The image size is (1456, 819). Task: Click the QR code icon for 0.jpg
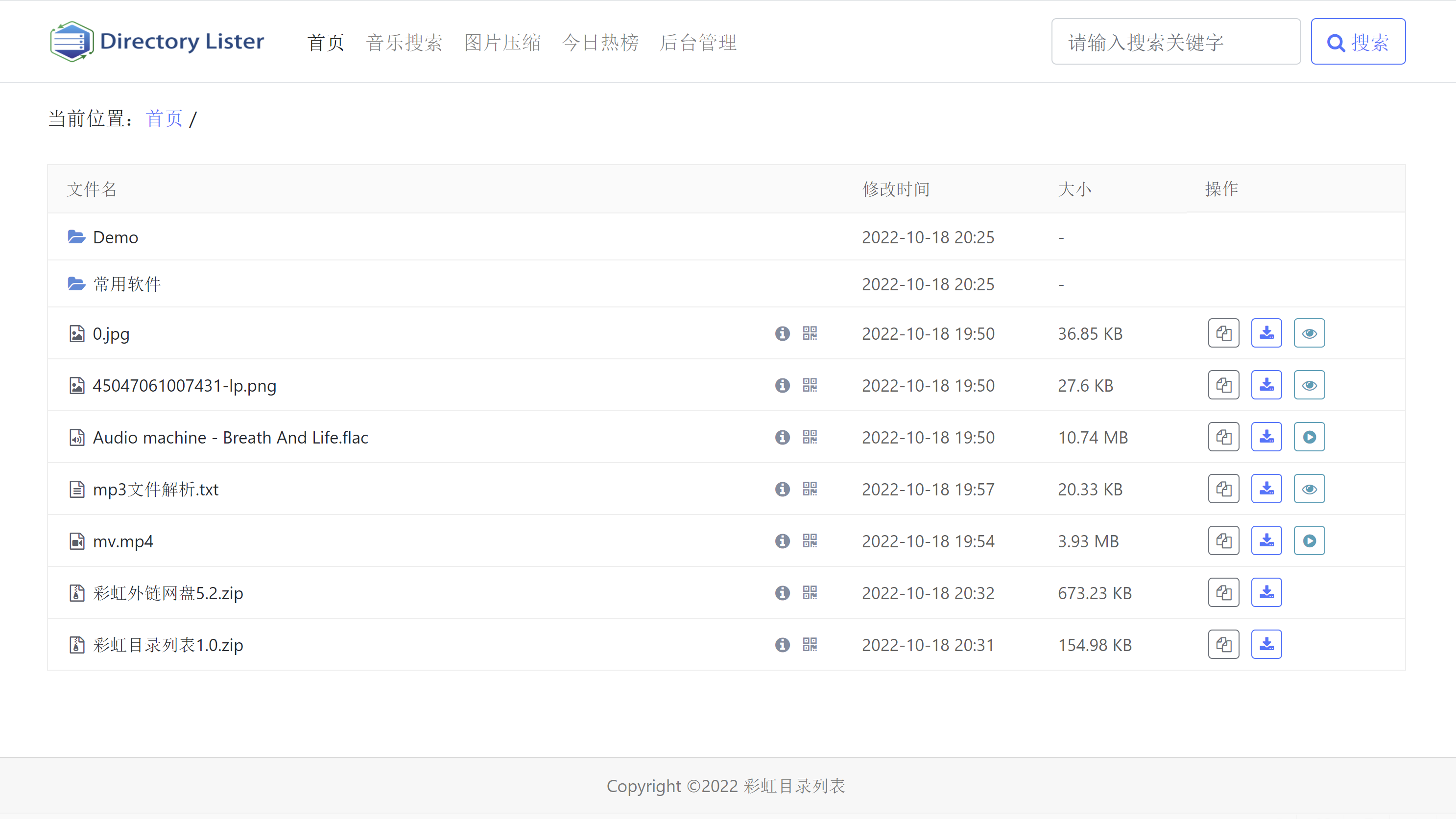coord(810,333)
